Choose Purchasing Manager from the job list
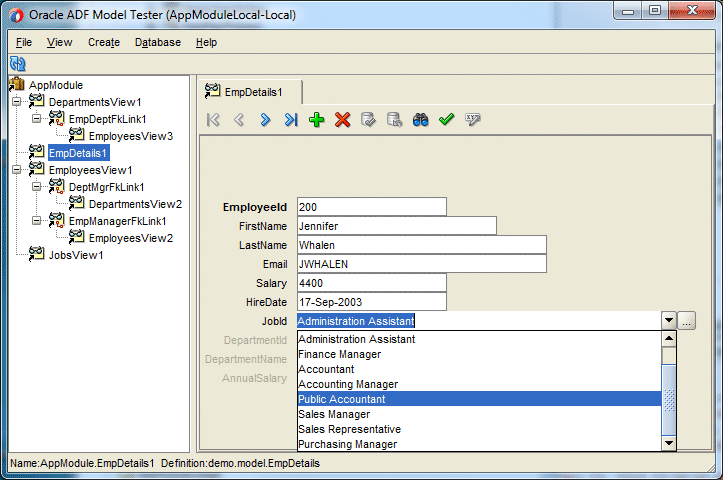The width and height of the screenshot is (723, 480). point(480,444)
